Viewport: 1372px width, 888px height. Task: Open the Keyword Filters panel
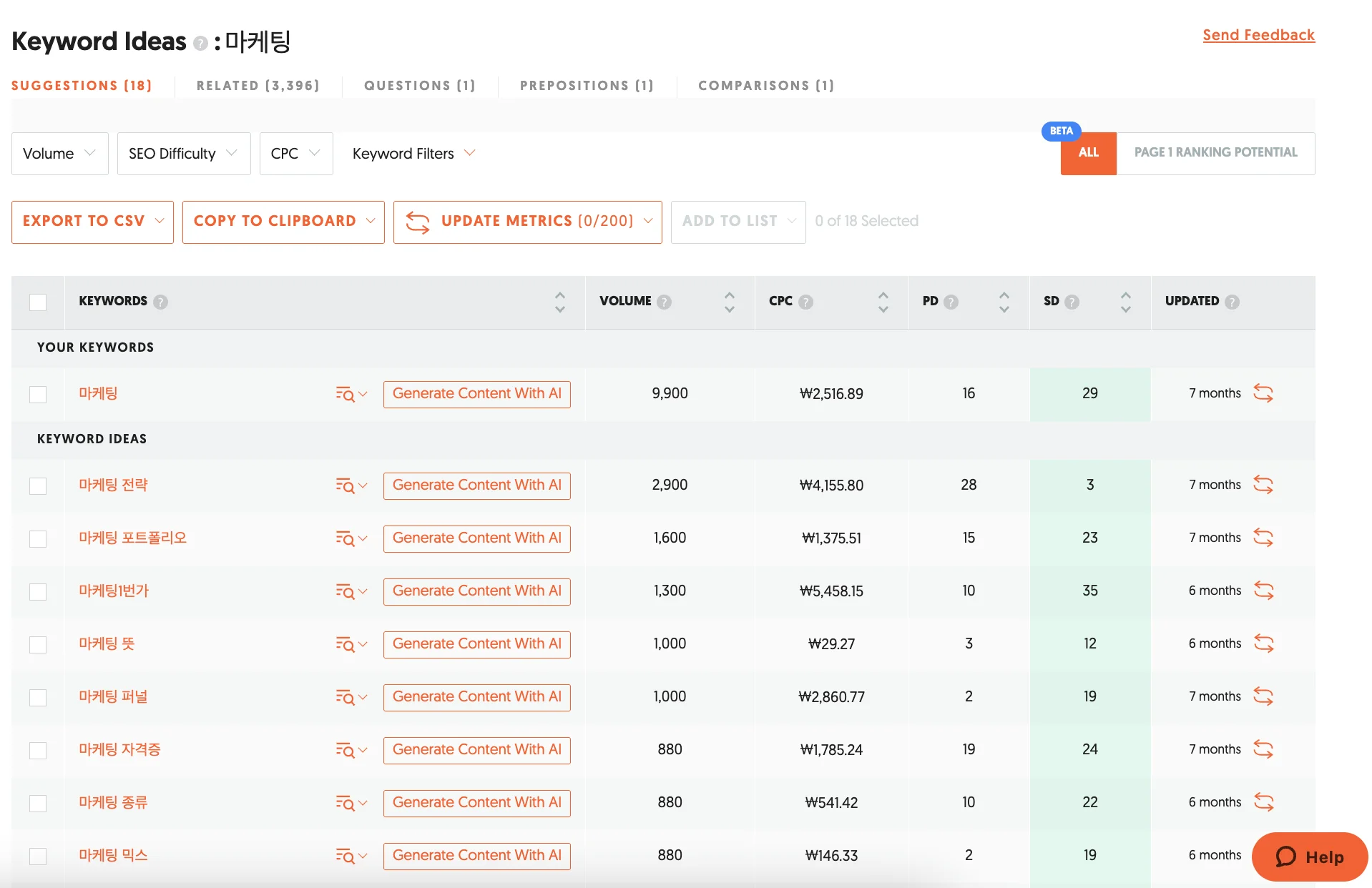point(413,153)
